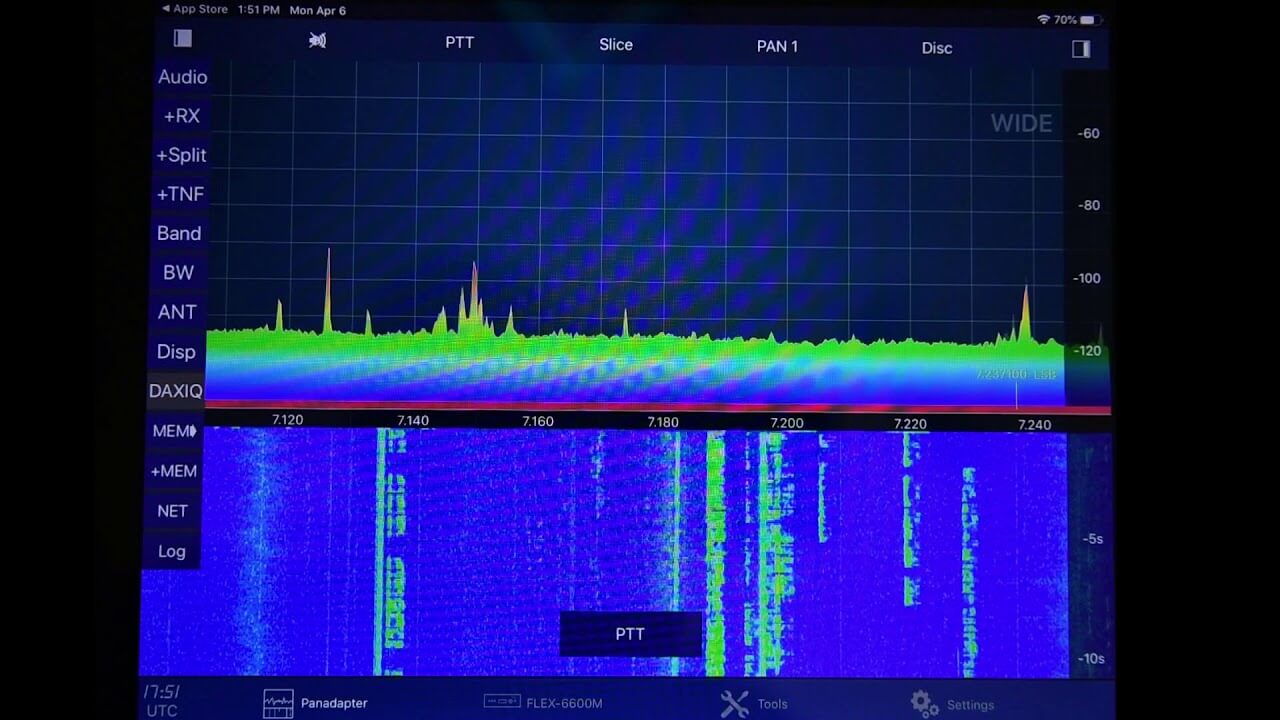The image size is (1280, 720).
Task: Tap the UTC clock display
Action: coord(160,702)
